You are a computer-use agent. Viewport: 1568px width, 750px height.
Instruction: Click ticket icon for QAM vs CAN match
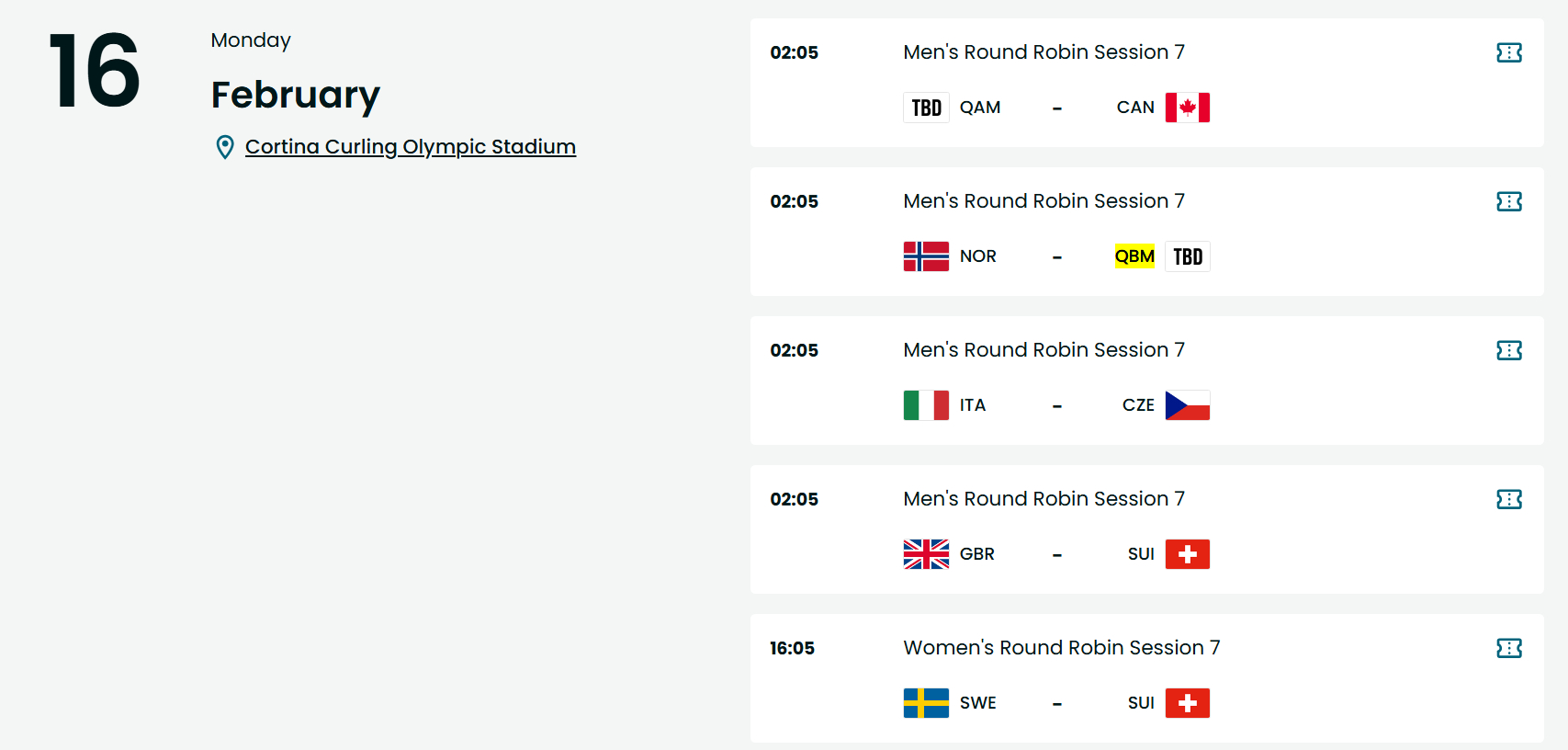click(1509, 52)
